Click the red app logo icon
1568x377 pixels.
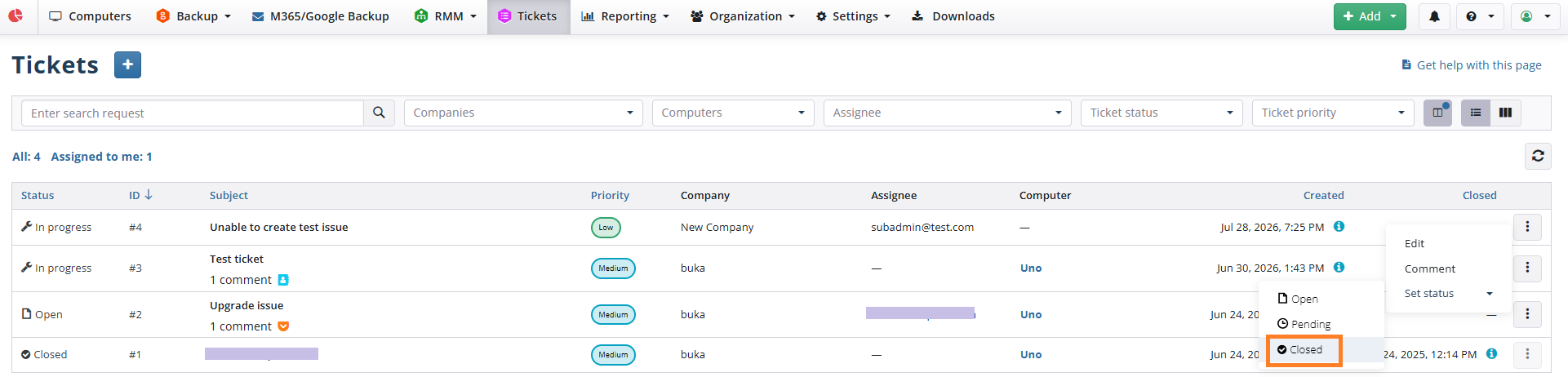coord(16,16)
